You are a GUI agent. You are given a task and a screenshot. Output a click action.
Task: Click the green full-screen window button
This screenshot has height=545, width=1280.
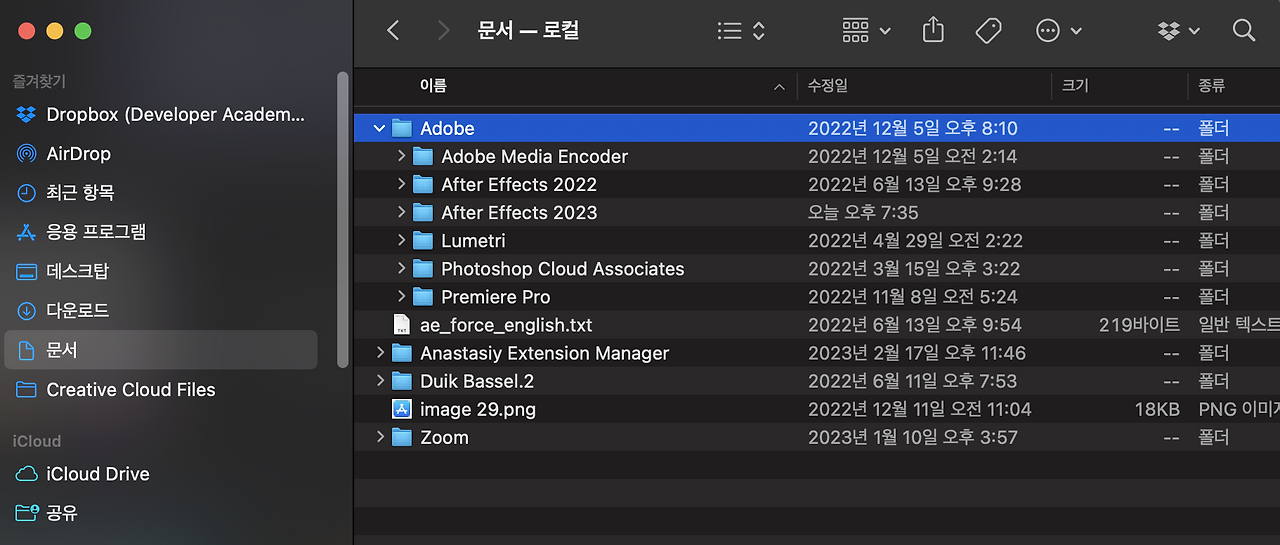tap(83, 31)
